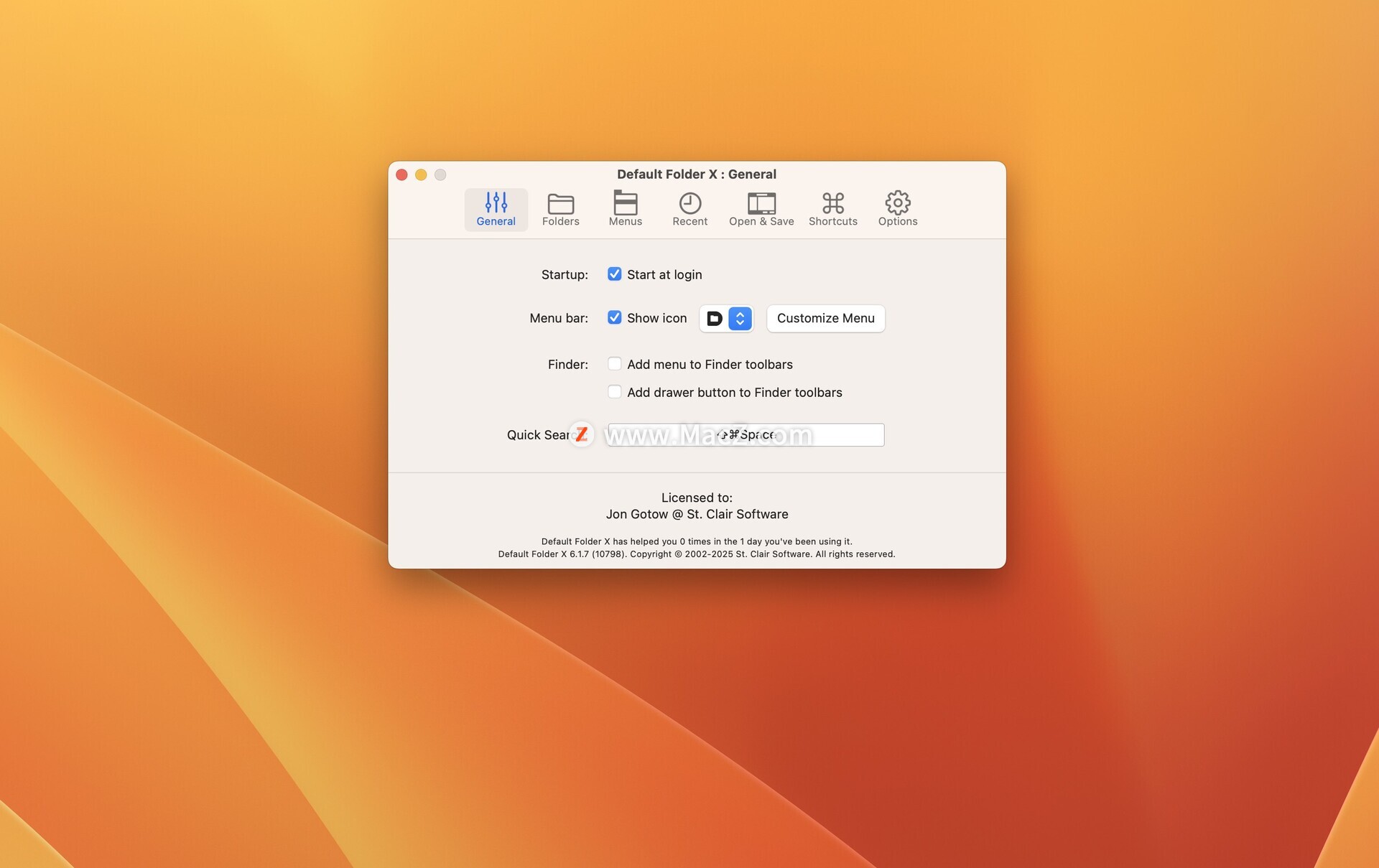Viewport: 1379px width, 868px height.
Task: Click the window title Default Folder X : General
Action: point(697,174)
